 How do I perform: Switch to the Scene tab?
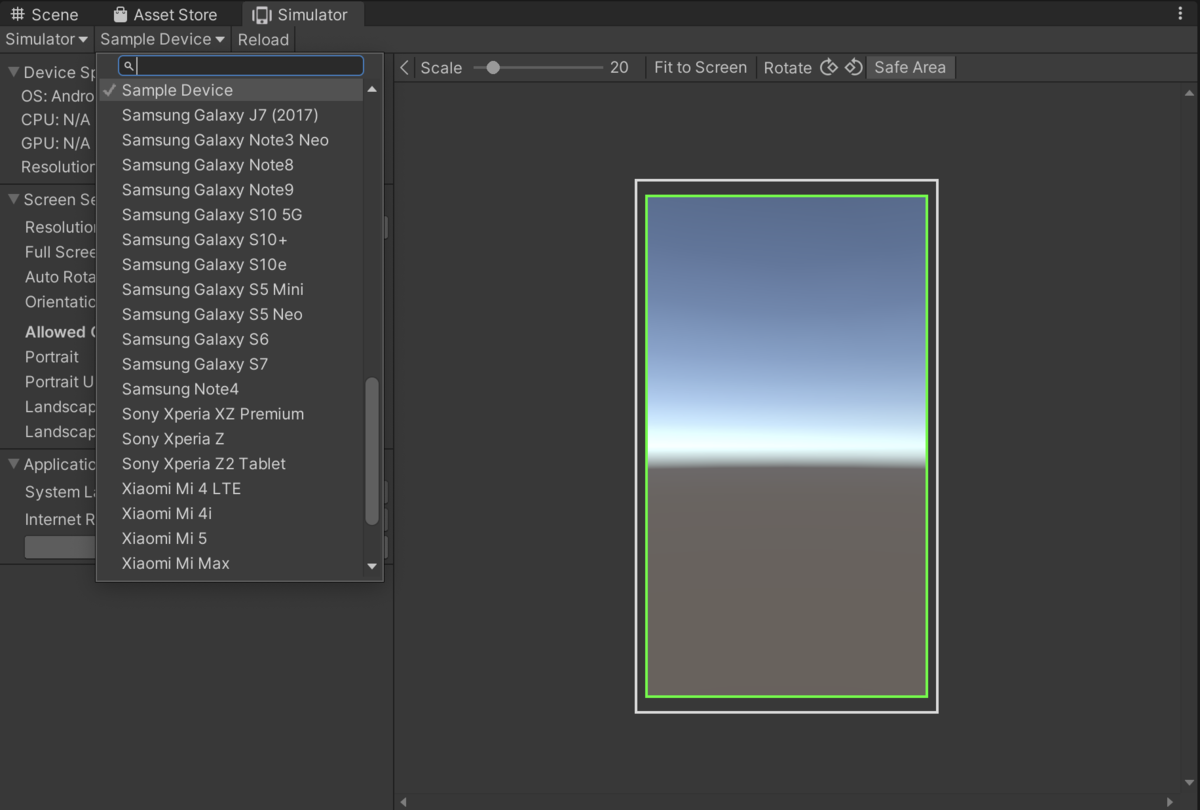point(44,15)
